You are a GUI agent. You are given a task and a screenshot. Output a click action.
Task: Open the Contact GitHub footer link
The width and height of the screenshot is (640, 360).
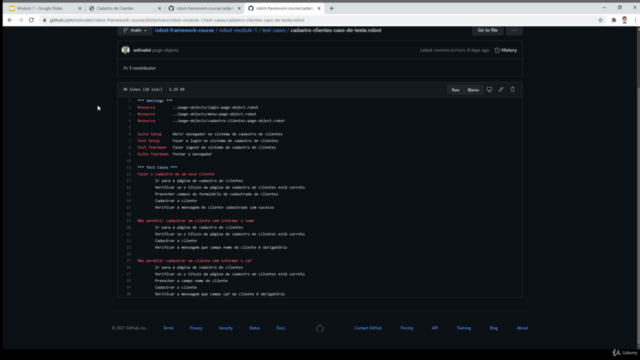click(x=368, y=328)
